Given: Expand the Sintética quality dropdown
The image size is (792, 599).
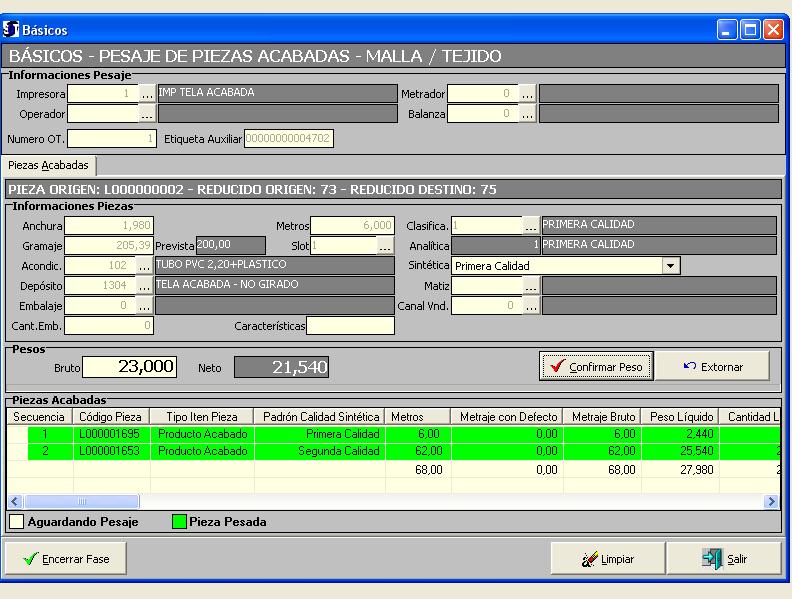Looking at the screenshot, I should click(671, 266).
